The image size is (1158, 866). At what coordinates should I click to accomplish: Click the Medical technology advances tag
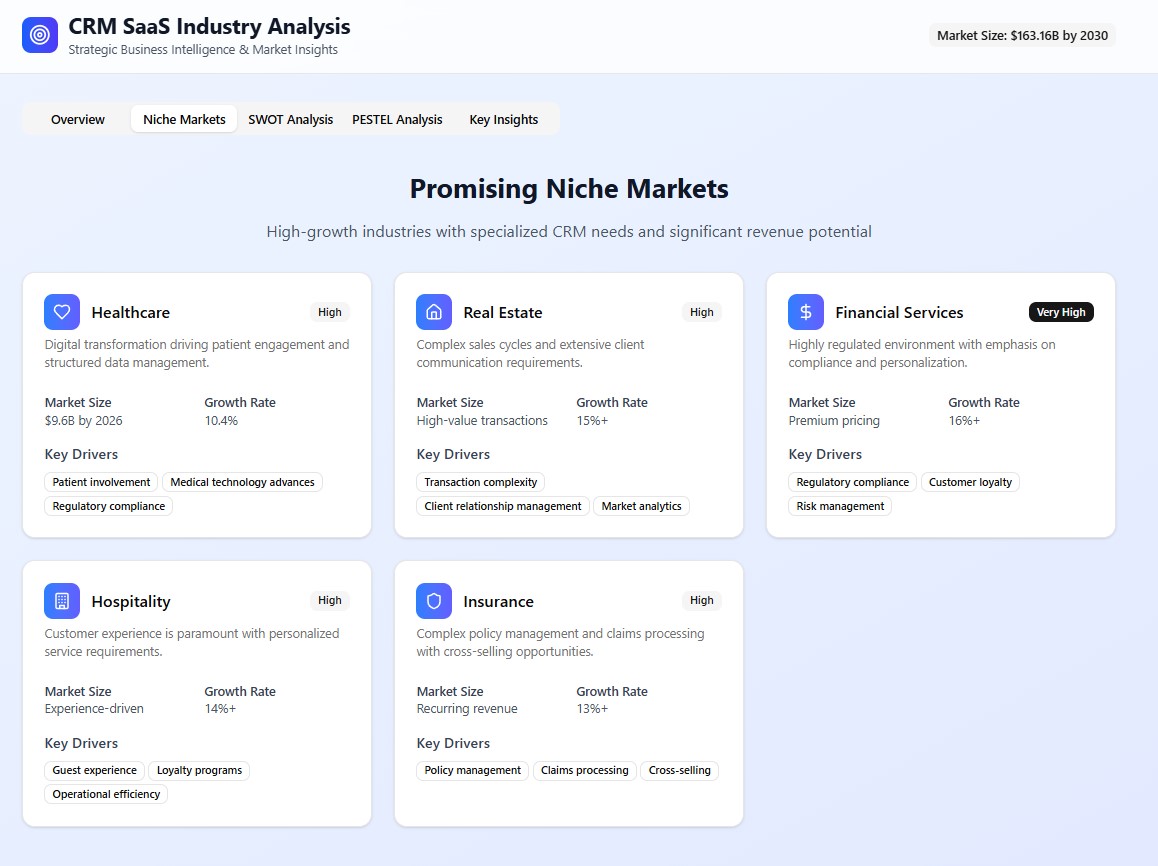tap(242, 482)
